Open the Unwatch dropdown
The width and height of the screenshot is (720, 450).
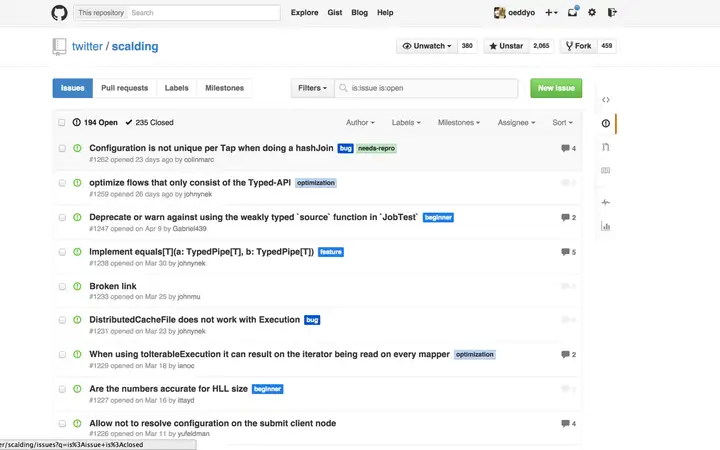click(x=427, y=46)
